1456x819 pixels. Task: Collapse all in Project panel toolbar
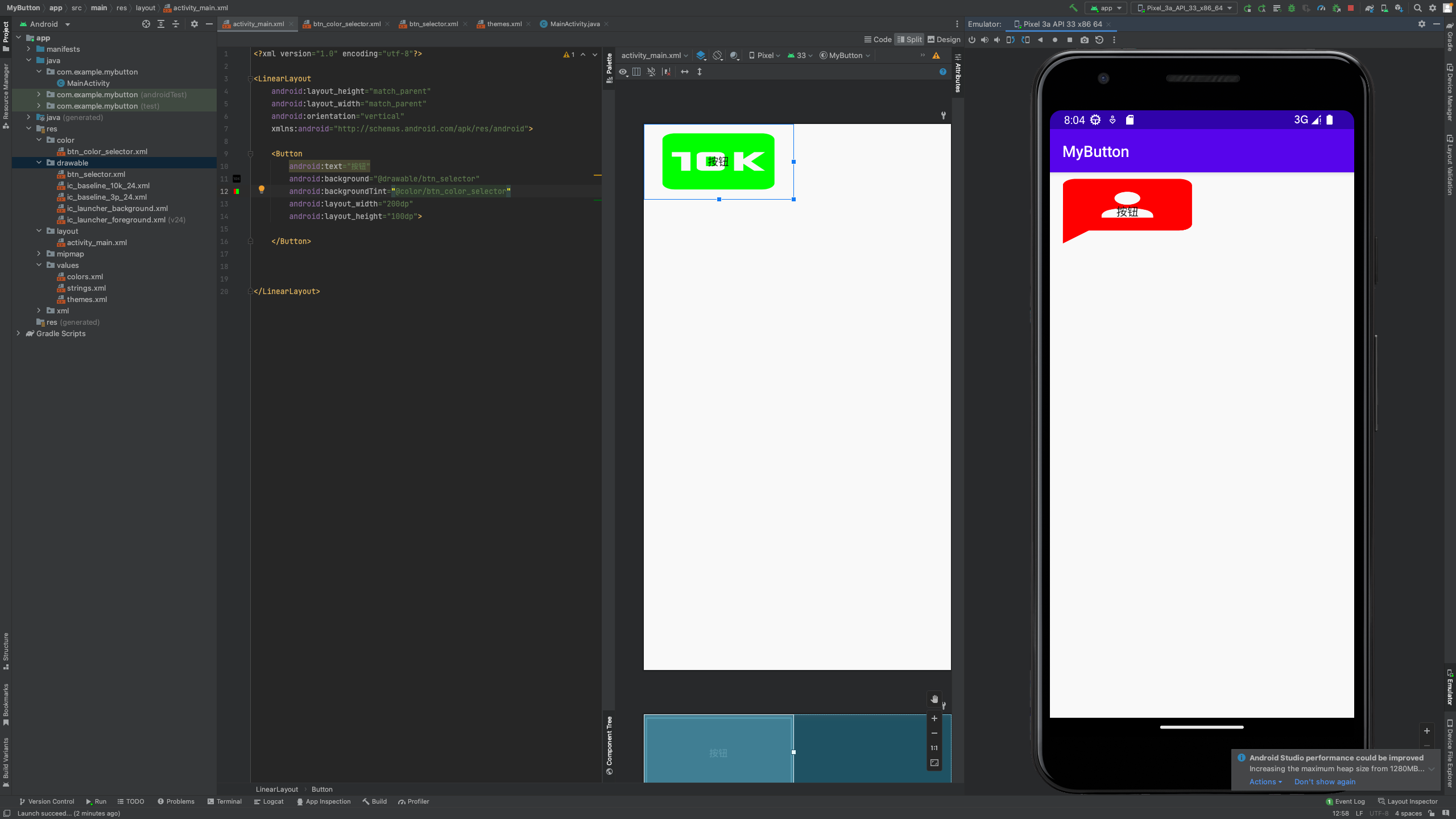[x=176, y=24]
